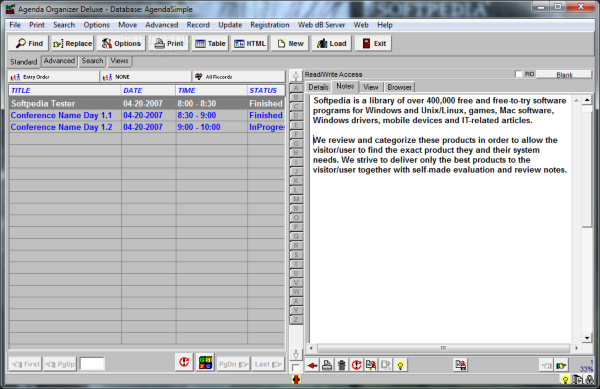
Task: Click the Blank button
Action: [x=564, y=75]
